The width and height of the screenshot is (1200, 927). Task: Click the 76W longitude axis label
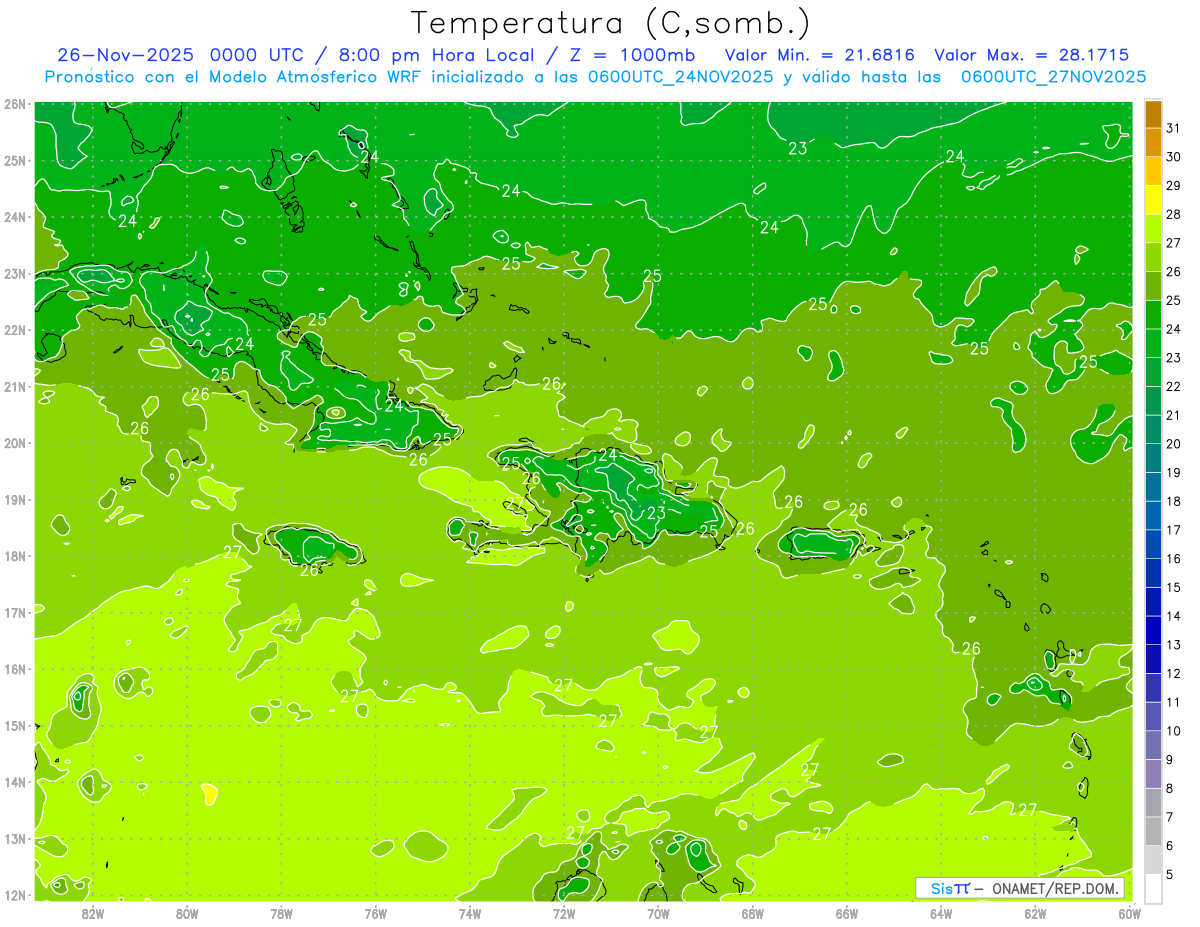click(375, 913)
